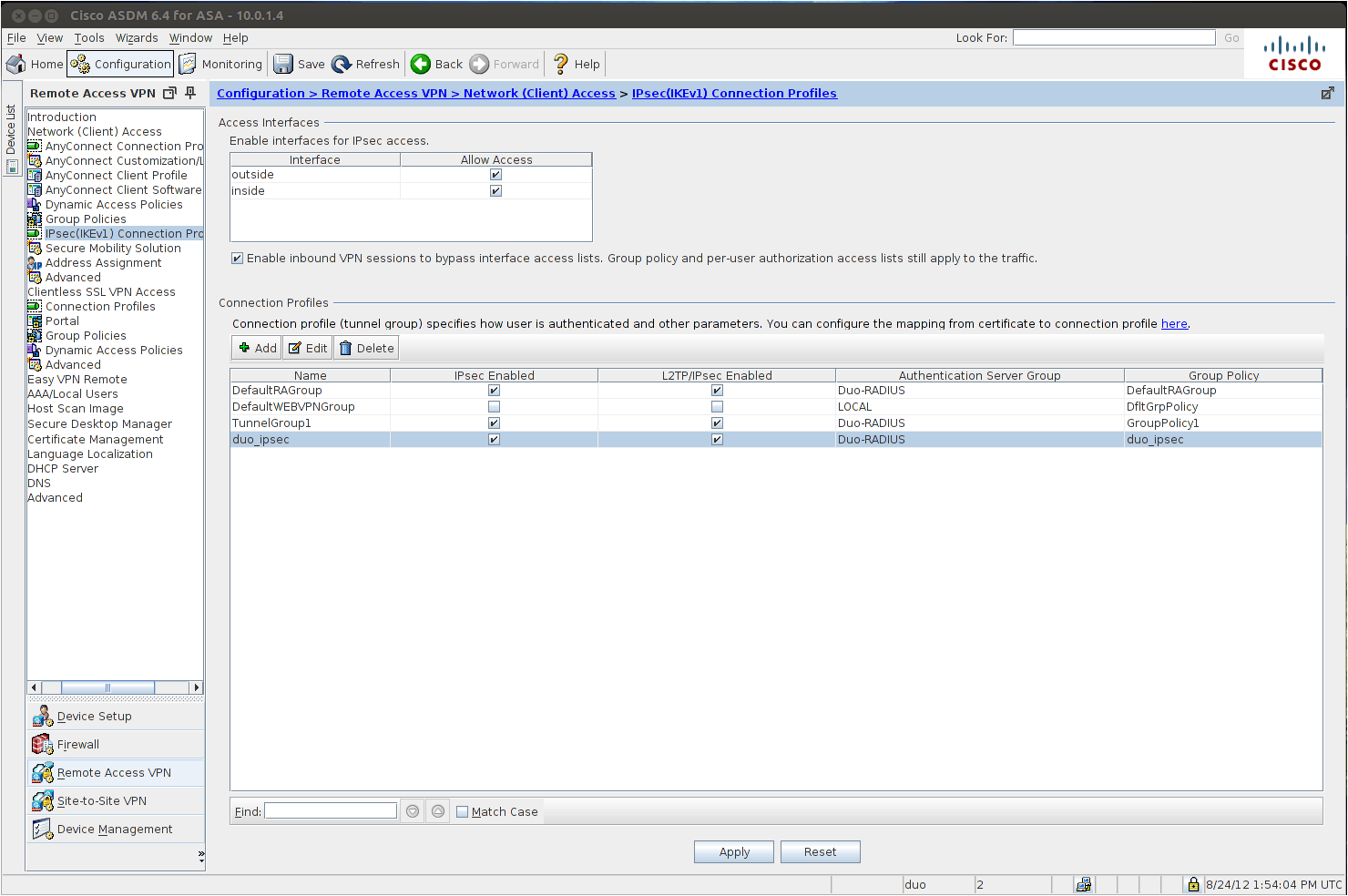Apply the connection profile changes
The width and height of the screenshot is (1348, 896).
(x=733, y=851)
